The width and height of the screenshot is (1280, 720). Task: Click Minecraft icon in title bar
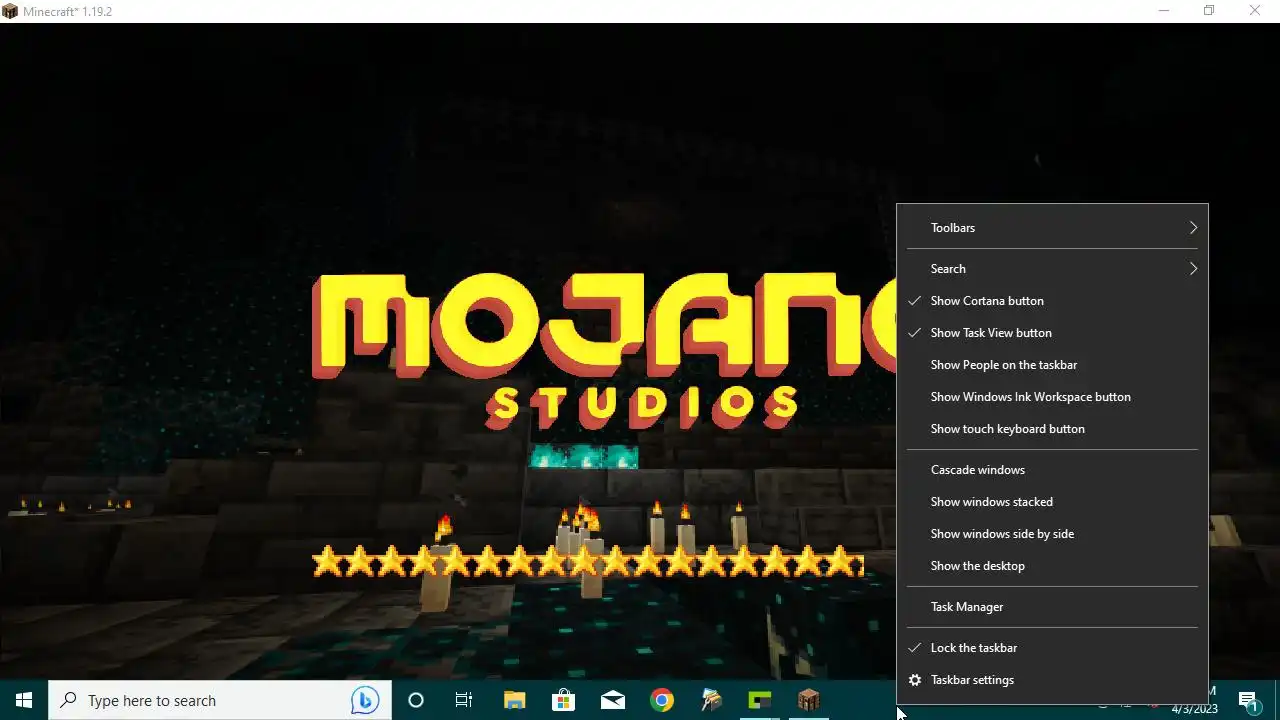[10, 11]
